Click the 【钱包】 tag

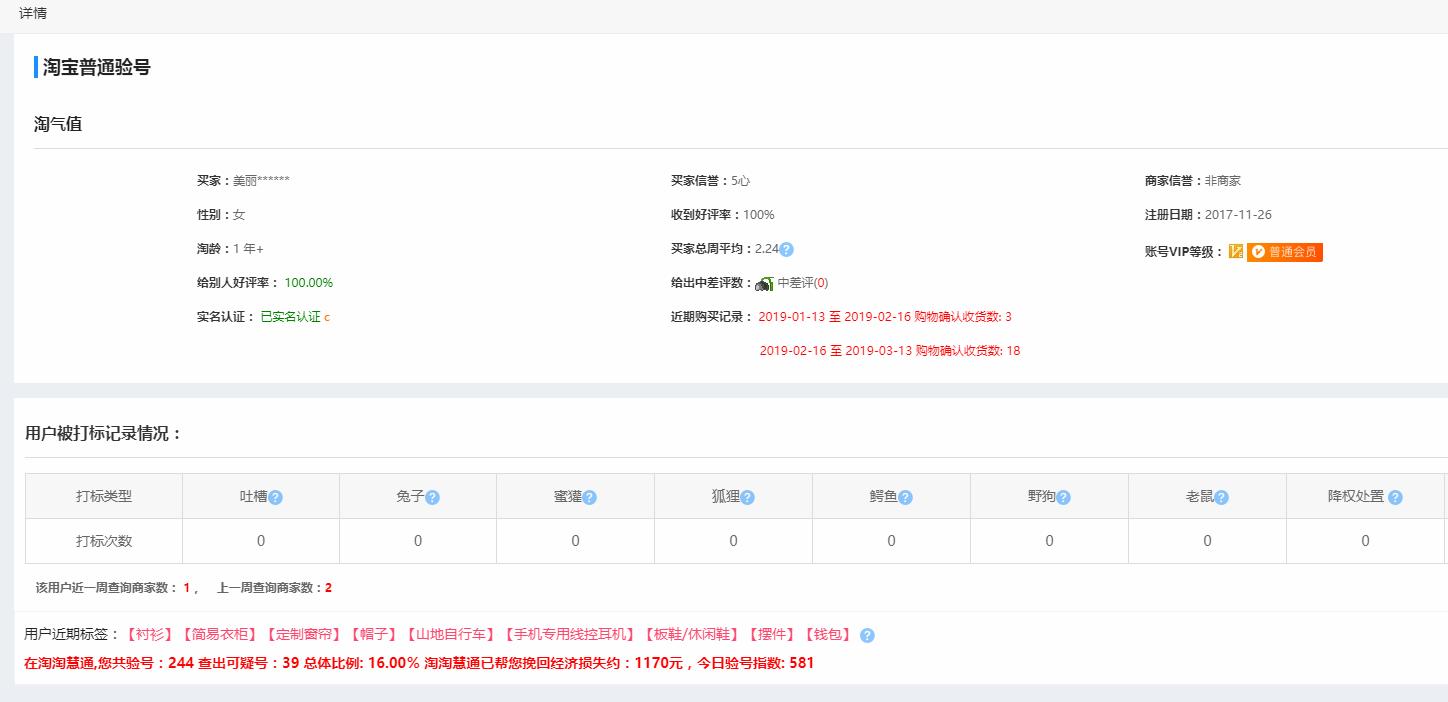click(827, 635)
